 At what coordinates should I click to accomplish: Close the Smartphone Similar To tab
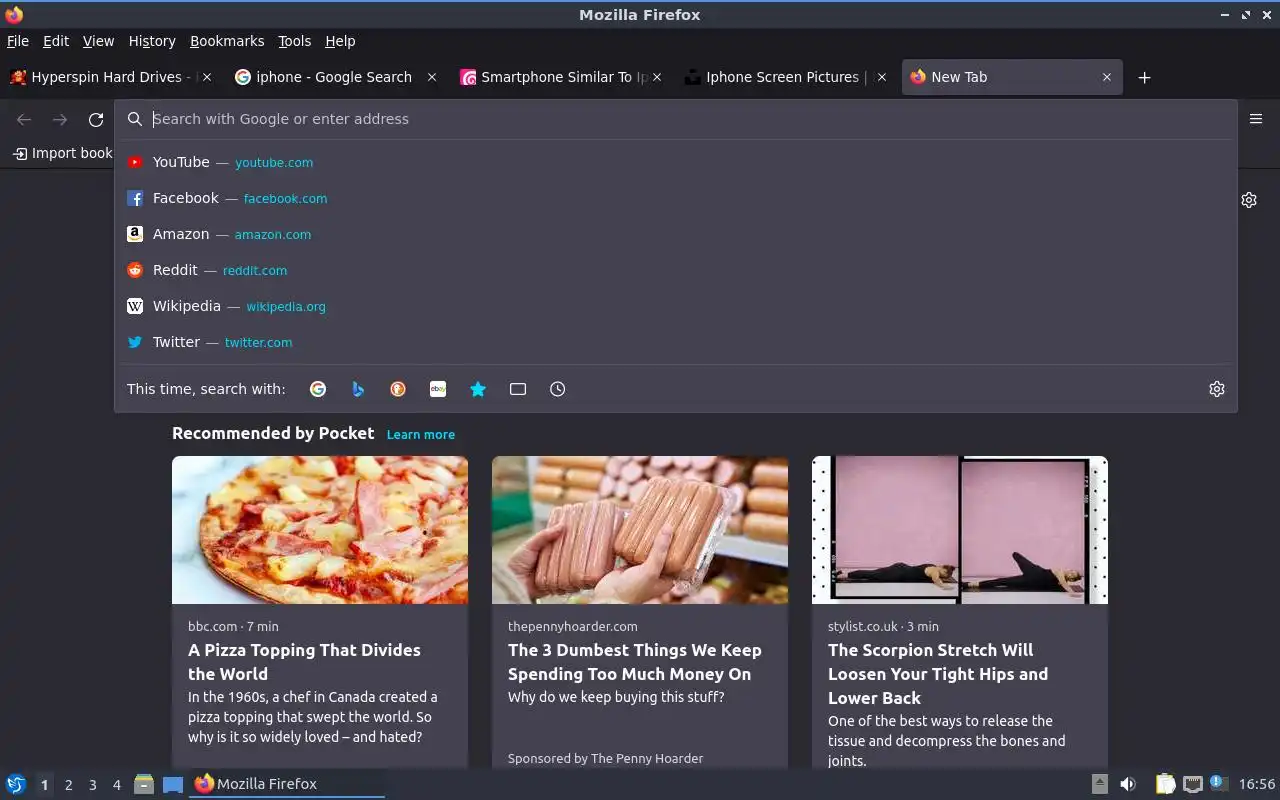657,77
